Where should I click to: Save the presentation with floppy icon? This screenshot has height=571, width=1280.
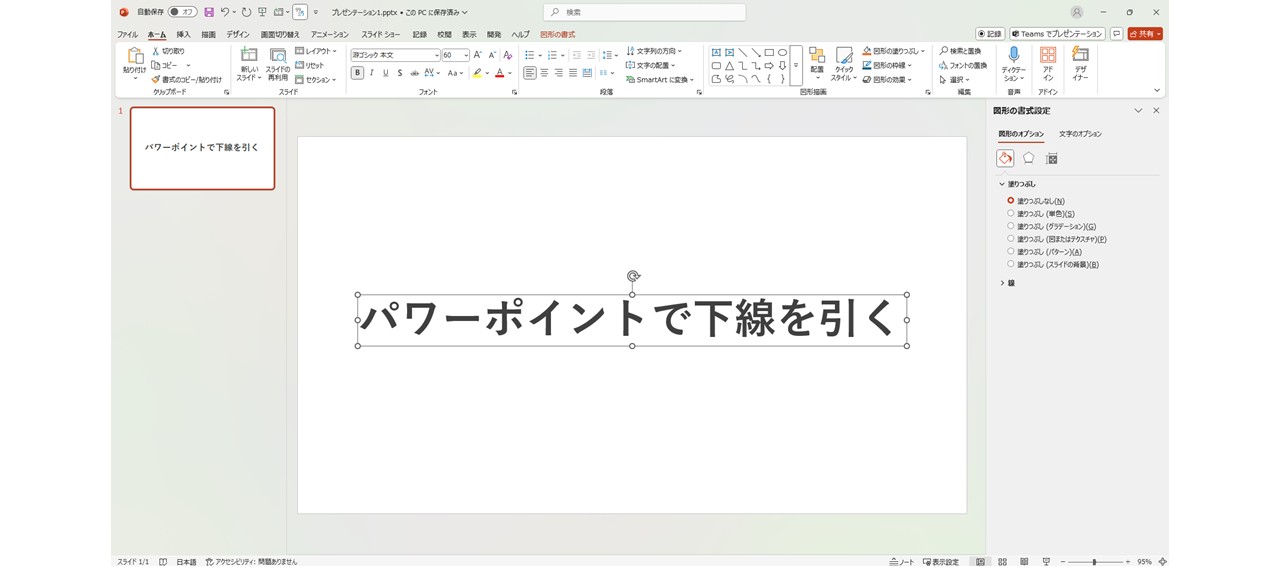tap(209, 12)
